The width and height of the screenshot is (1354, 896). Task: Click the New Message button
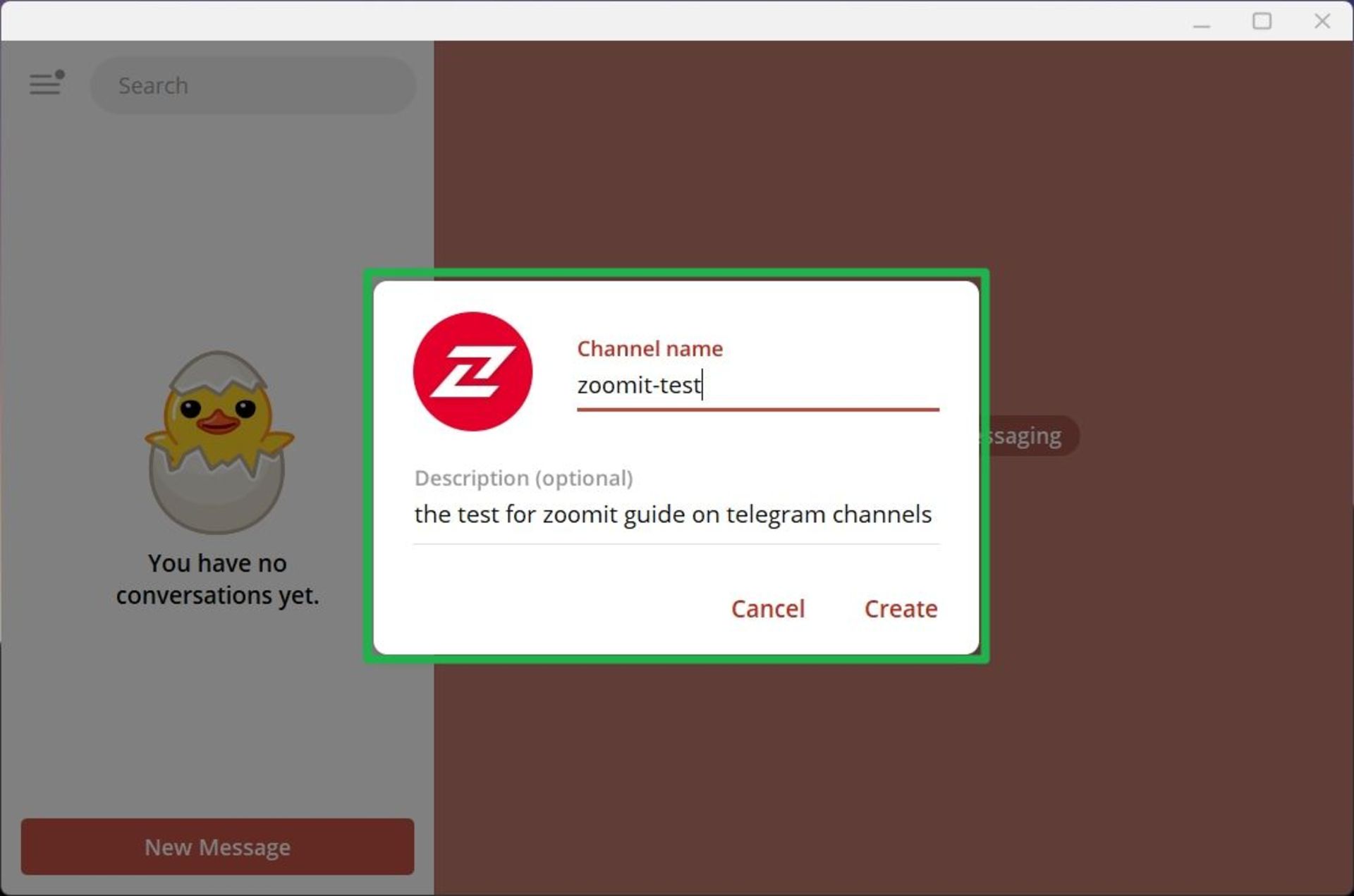click(217, 846)
